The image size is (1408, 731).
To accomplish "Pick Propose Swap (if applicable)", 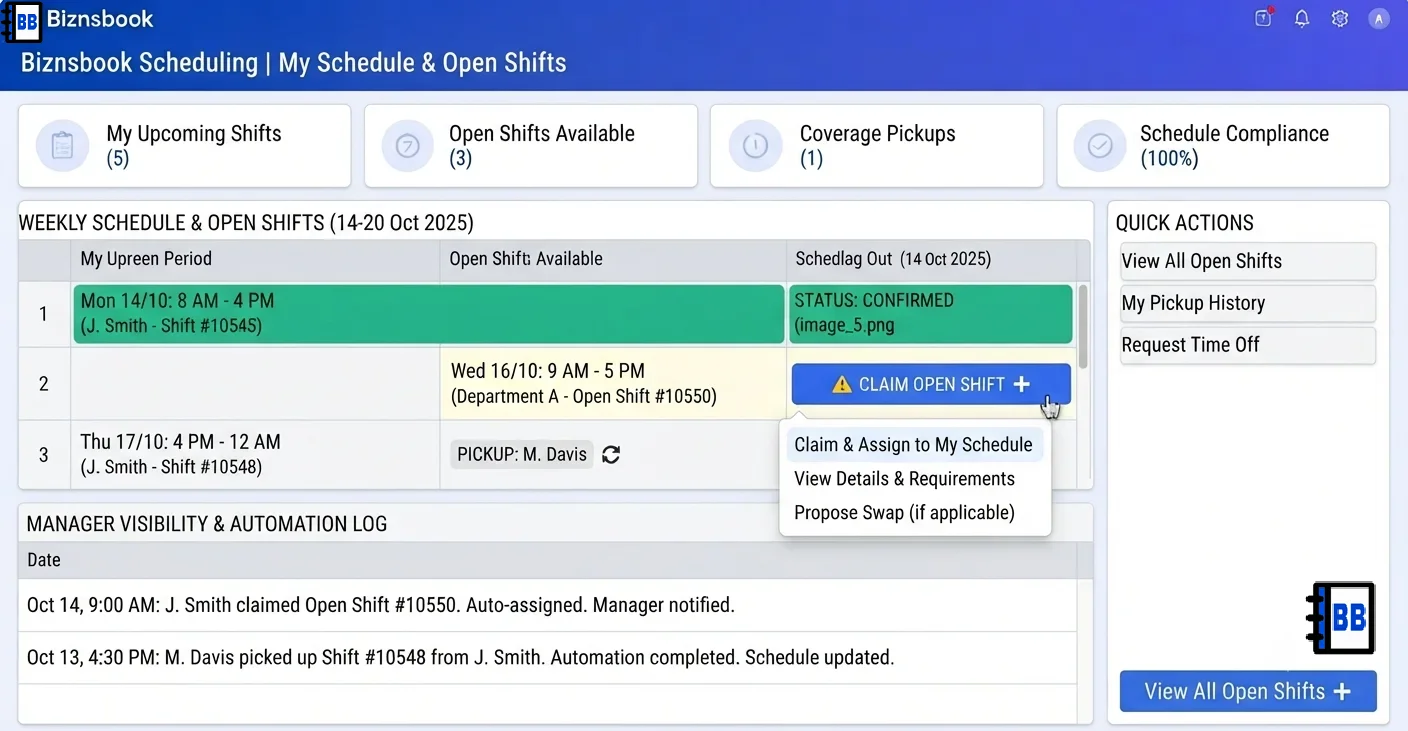I will 905,513.
